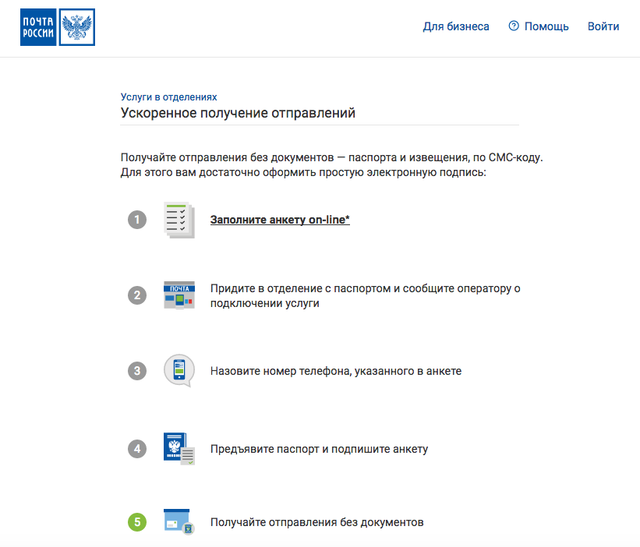Click the blue parcel box icon
Viewport: 640px width, 547px height.
coord(179,522)
